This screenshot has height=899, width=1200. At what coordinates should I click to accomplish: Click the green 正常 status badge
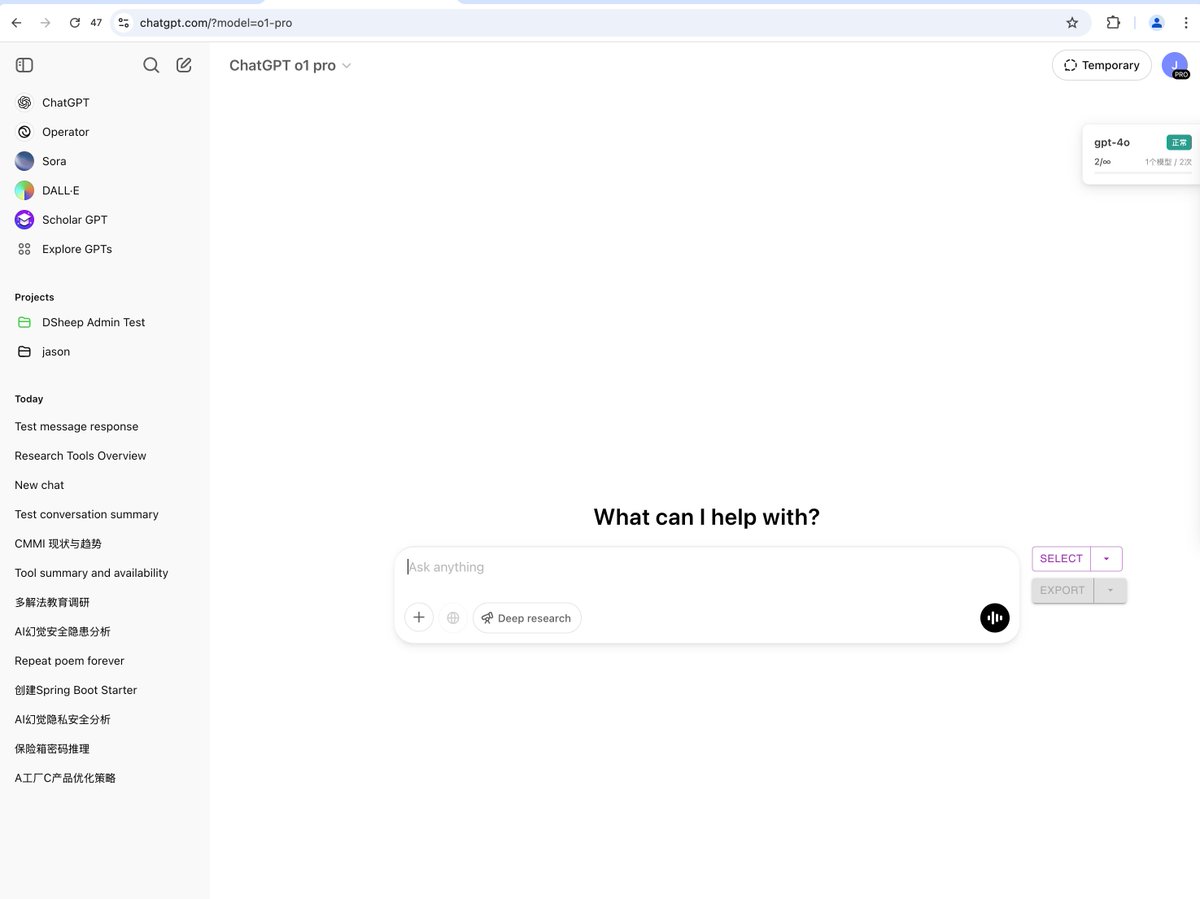pos(1179,143)
